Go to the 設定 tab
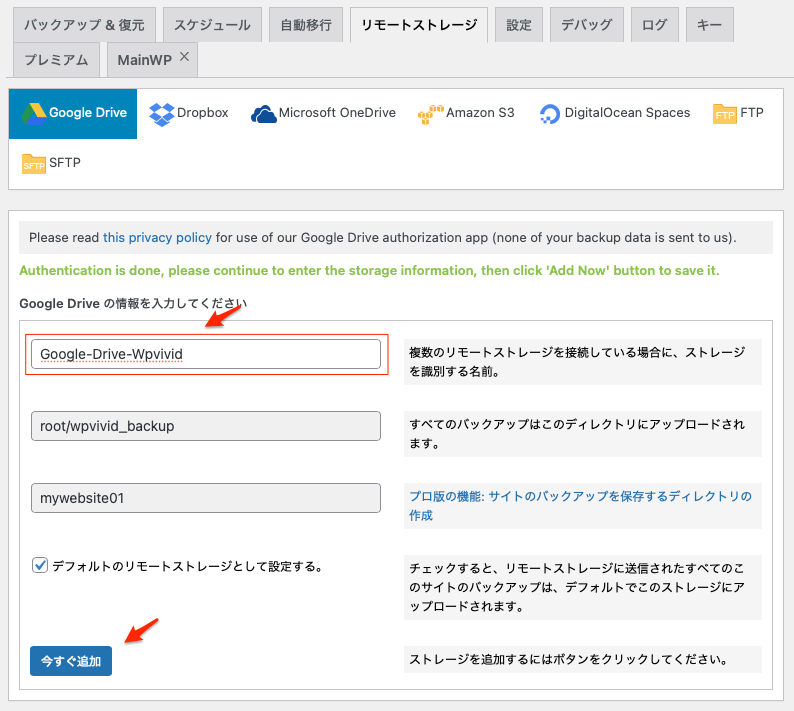794x711 pixels. coord(518,25)
